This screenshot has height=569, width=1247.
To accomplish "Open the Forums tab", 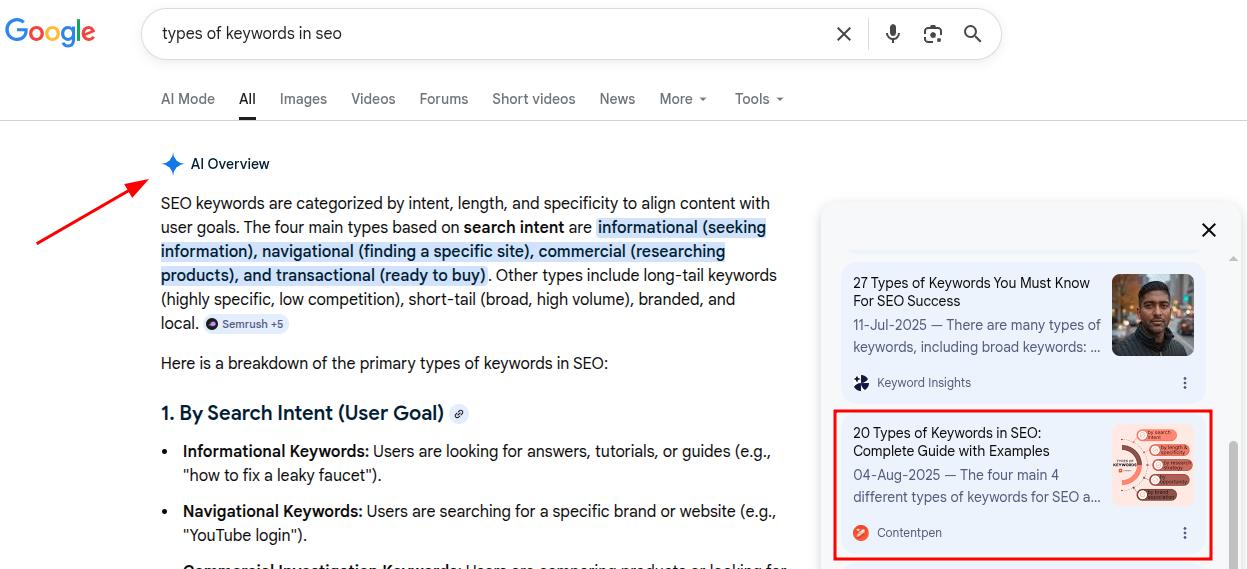I will click(444, 99).
